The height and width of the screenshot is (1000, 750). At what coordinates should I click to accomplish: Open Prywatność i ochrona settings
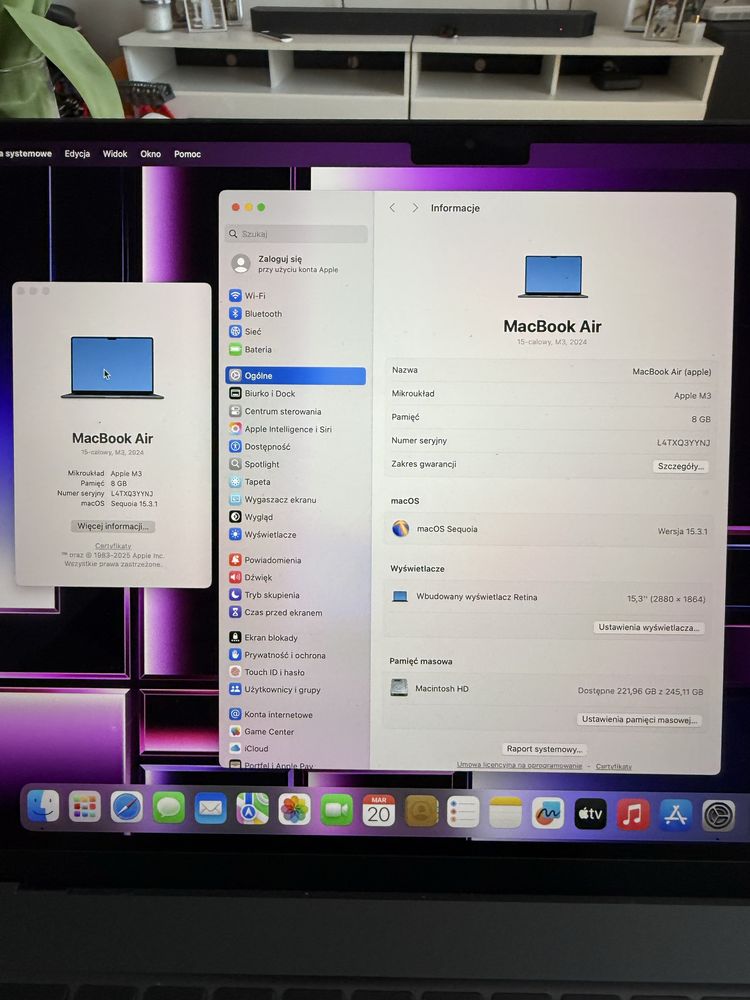tap(277, 655)
